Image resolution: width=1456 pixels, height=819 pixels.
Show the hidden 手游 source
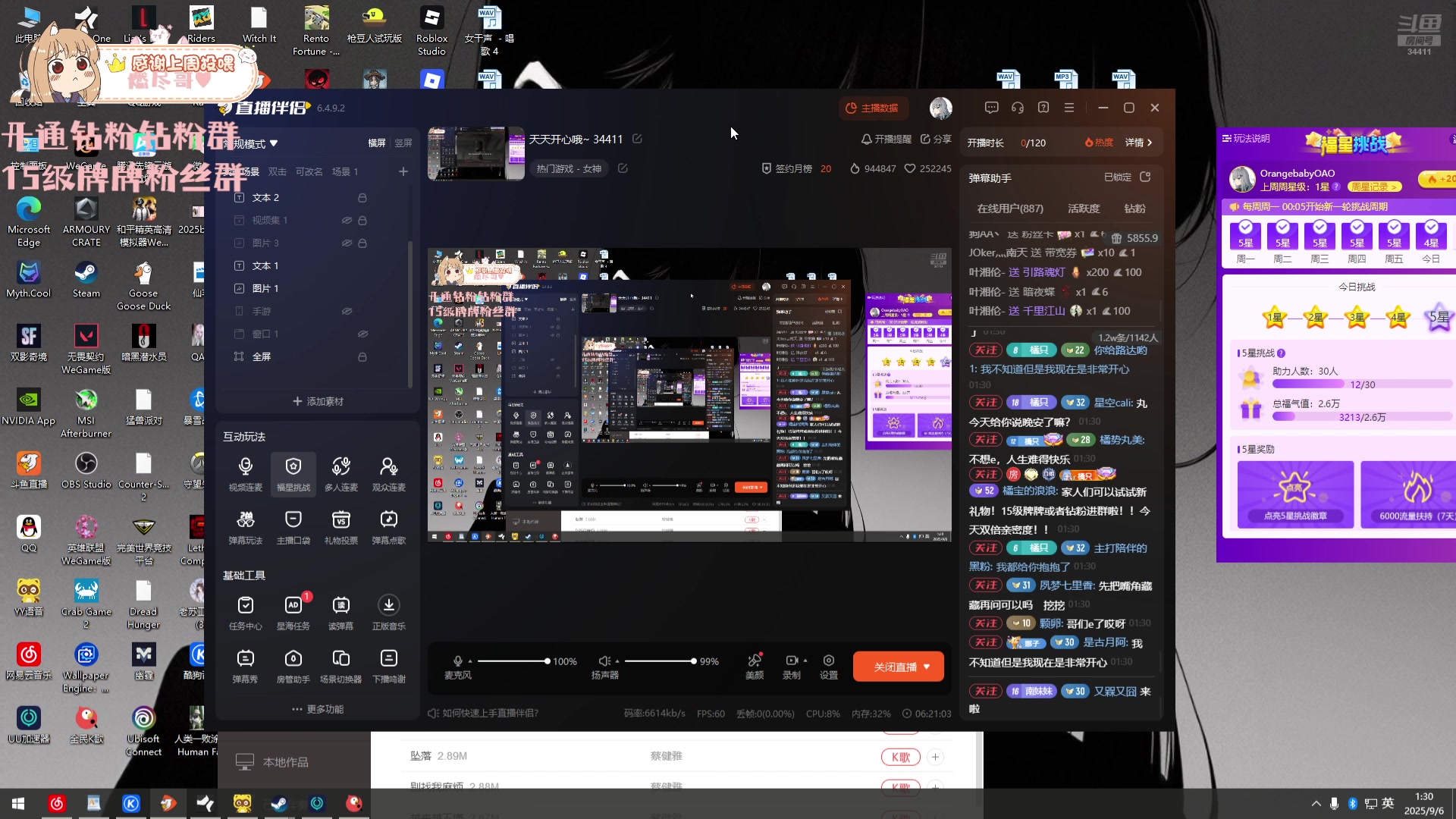point(347,311)
